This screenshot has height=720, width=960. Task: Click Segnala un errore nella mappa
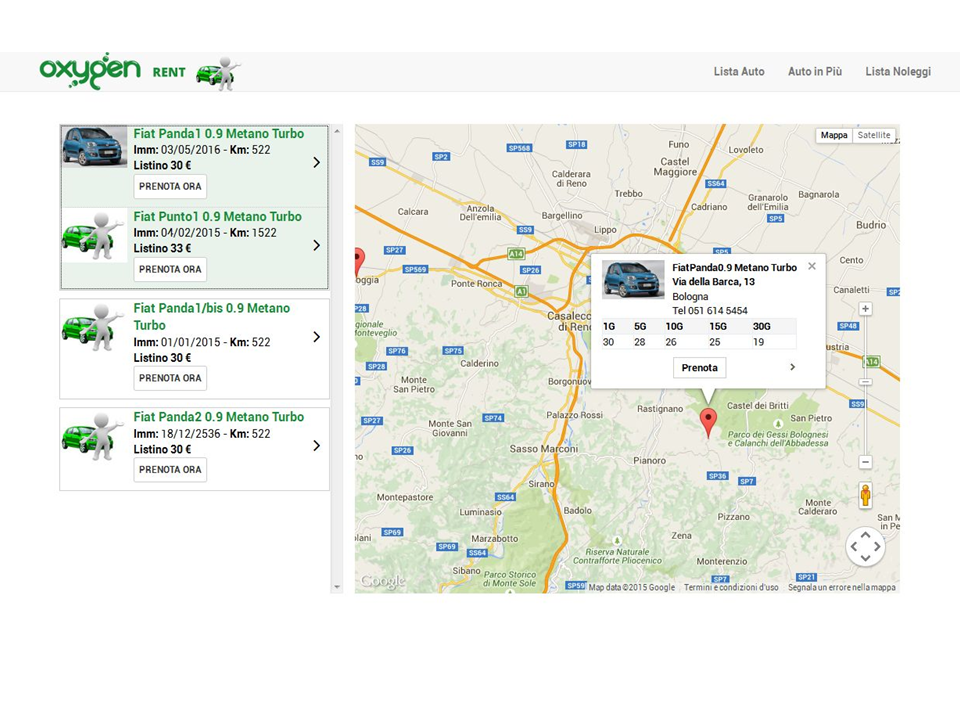[842, 587]
